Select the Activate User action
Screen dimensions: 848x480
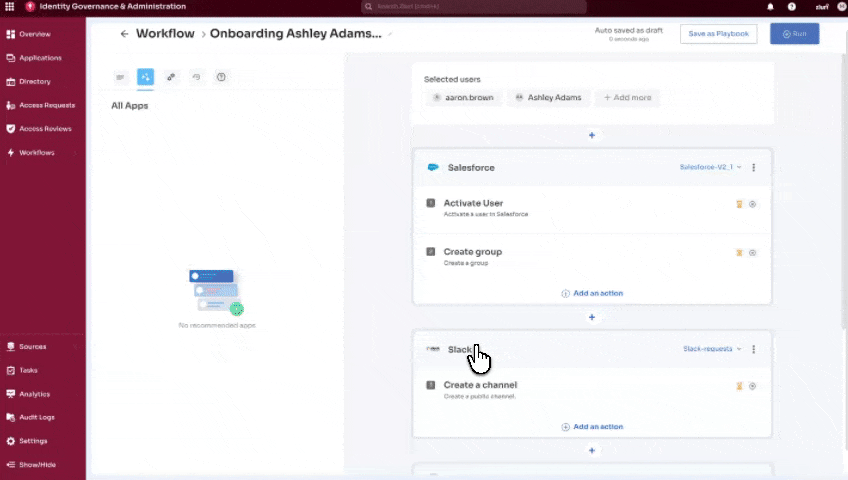click(592, 208)
